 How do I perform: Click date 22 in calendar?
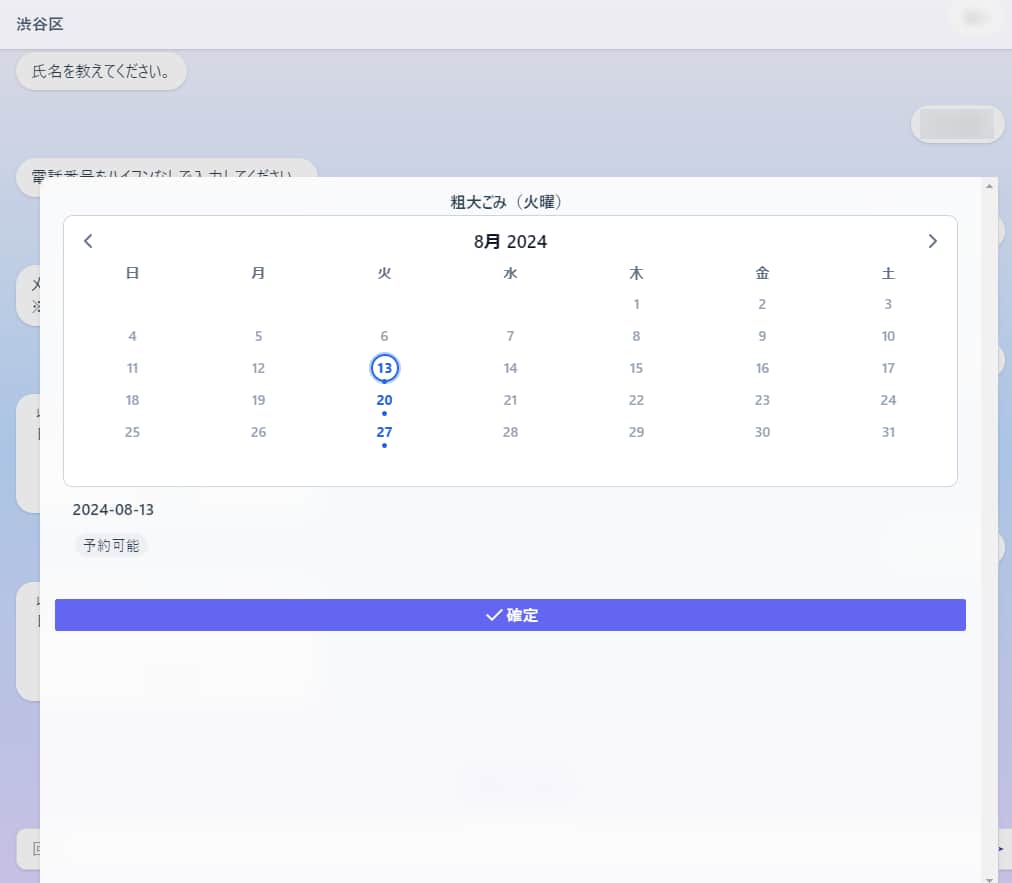636,400
